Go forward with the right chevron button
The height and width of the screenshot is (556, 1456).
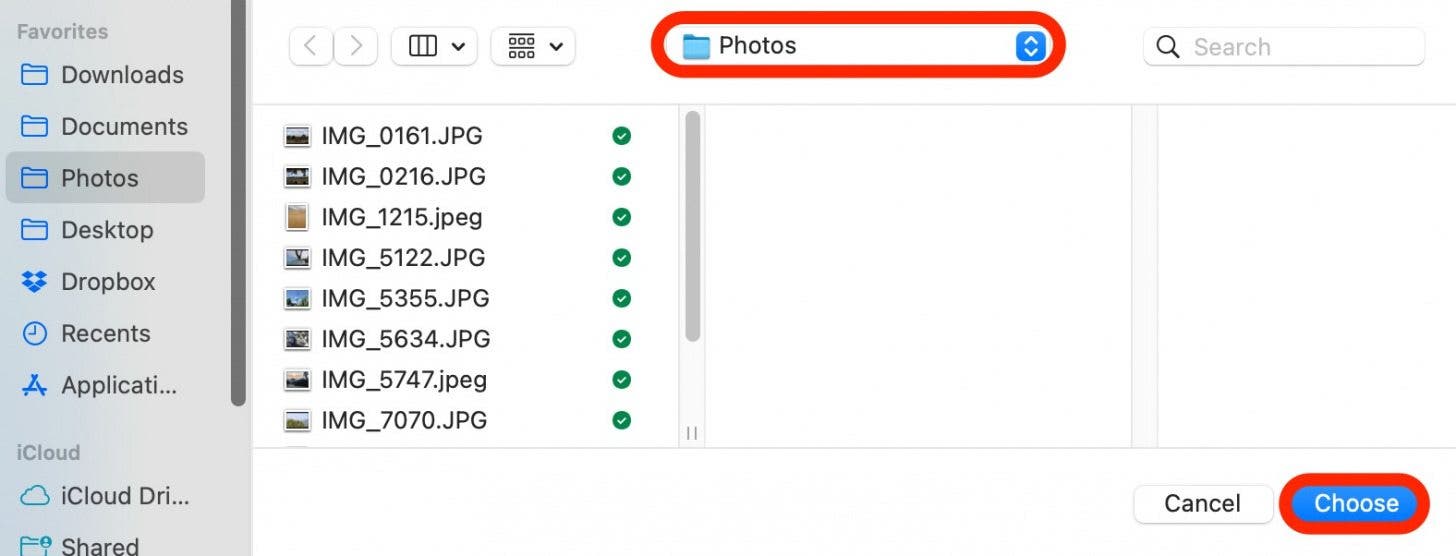pos(356,46)
